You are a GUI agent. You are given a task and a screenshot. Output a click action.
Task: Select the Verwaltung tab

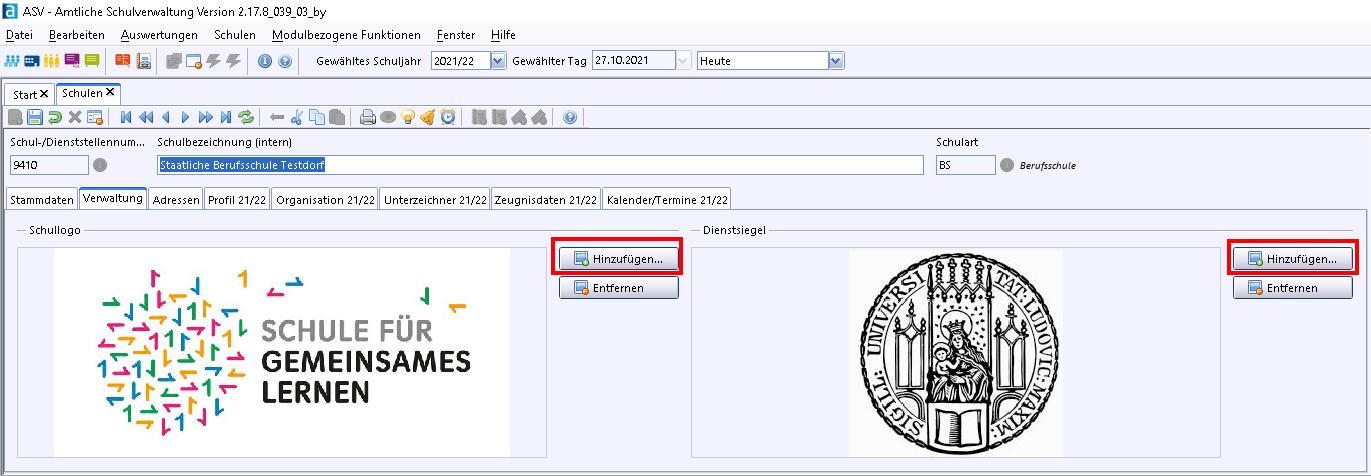click(x=114, y=198)
